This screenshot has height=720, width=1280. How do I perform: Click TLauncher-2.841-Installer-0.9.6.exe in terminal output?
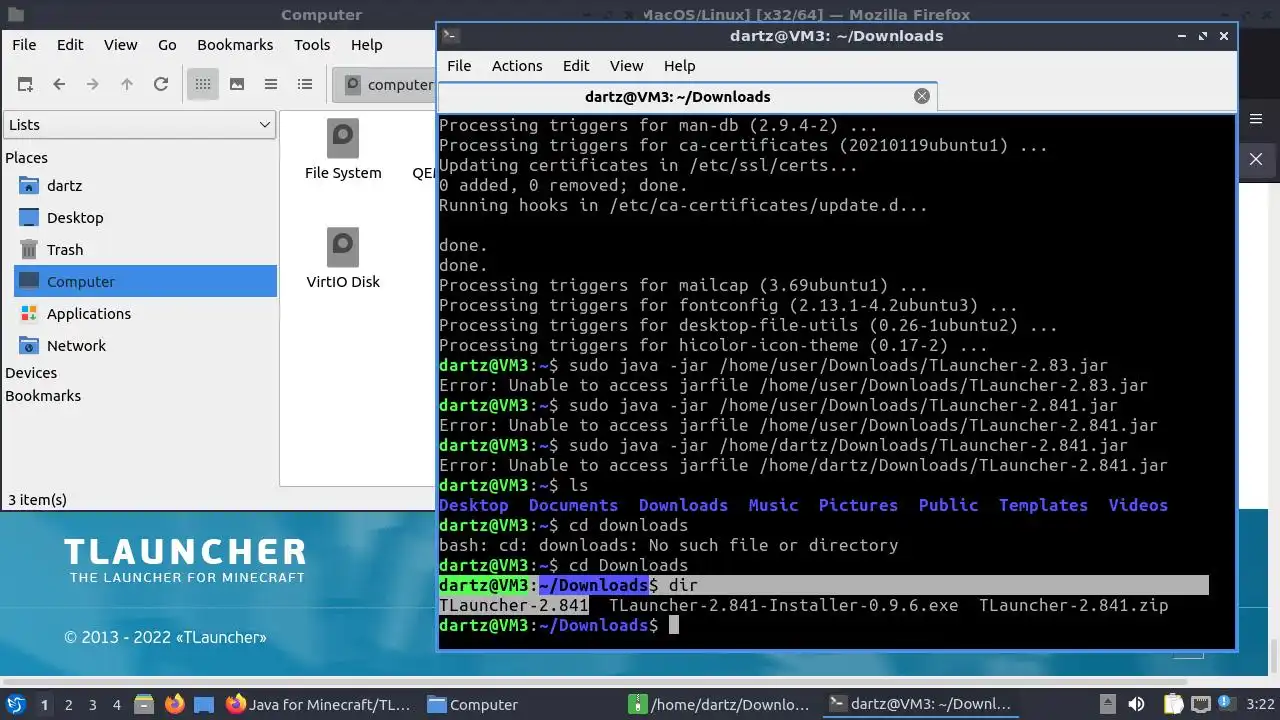click(783, 605)
